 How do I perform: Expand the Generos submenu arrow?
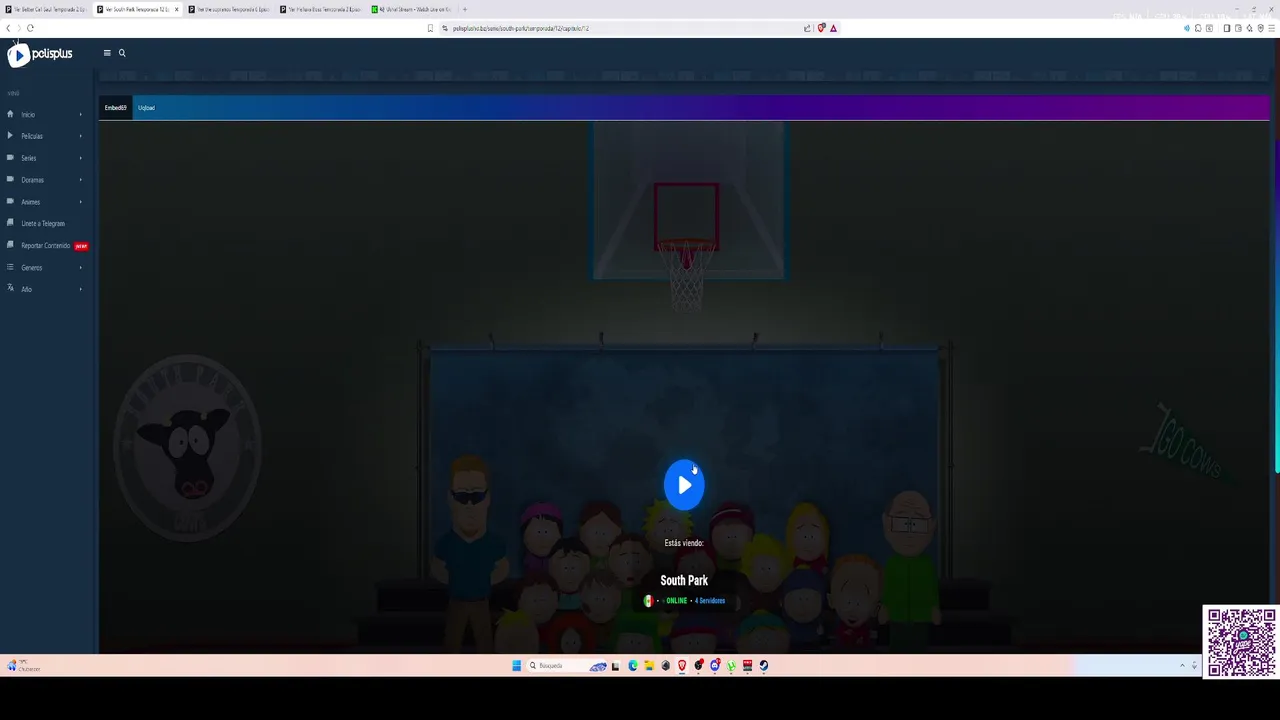coord(81,268)
